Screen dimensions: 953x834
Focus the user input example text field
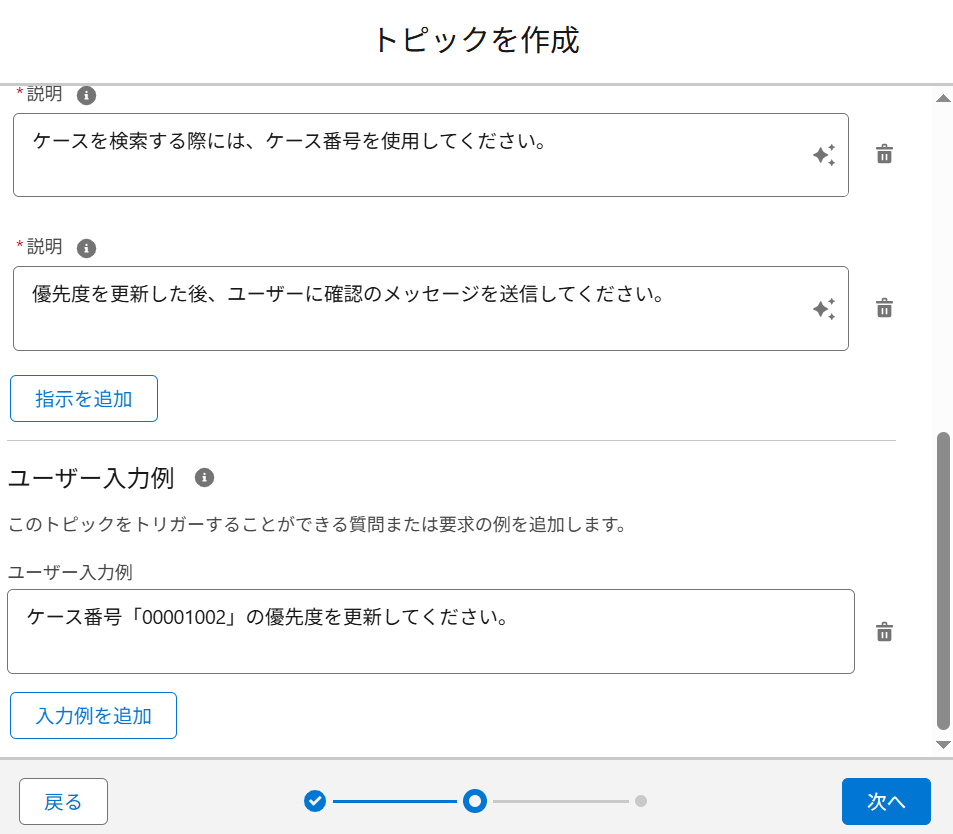coord(431,632)
